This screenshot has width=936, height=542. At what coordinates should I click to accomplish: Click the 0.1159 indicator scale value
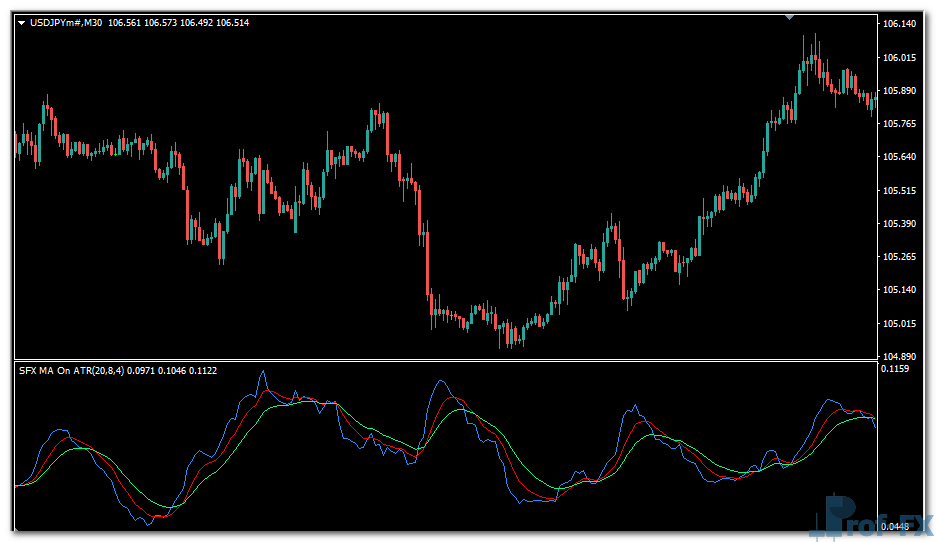[x=897, y=369]
